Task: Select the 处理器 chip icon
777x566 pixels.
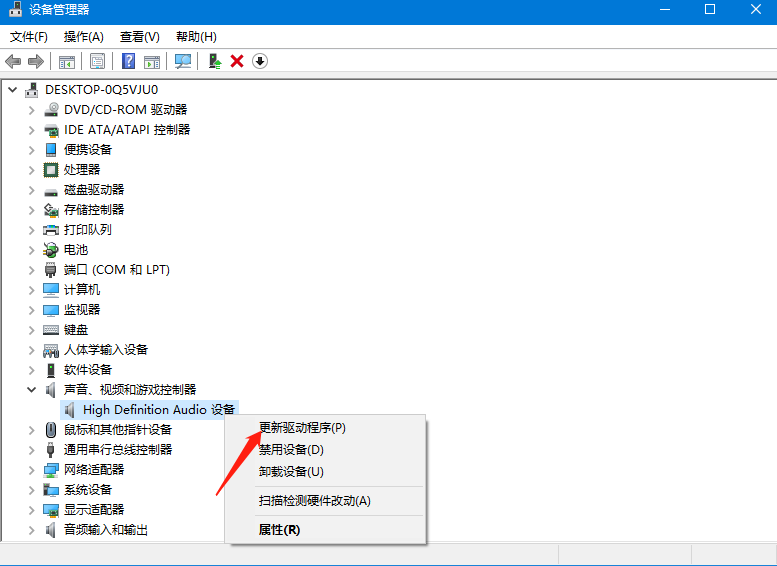Action: pos(51,170)
